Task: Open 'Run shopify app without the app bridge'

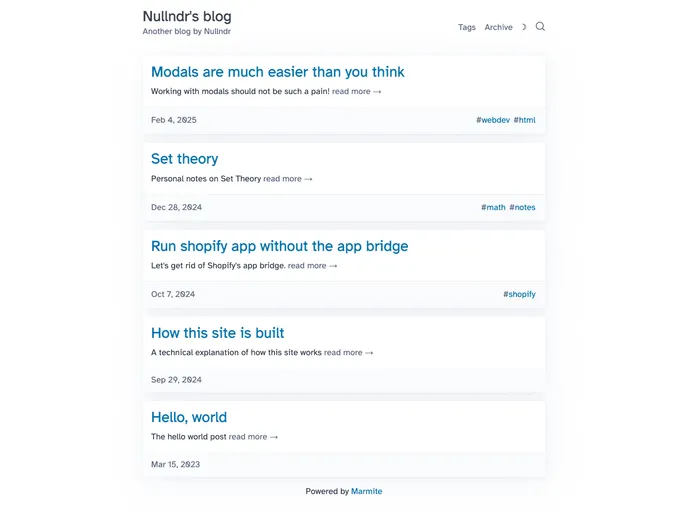Action: (x=279, y=246)
